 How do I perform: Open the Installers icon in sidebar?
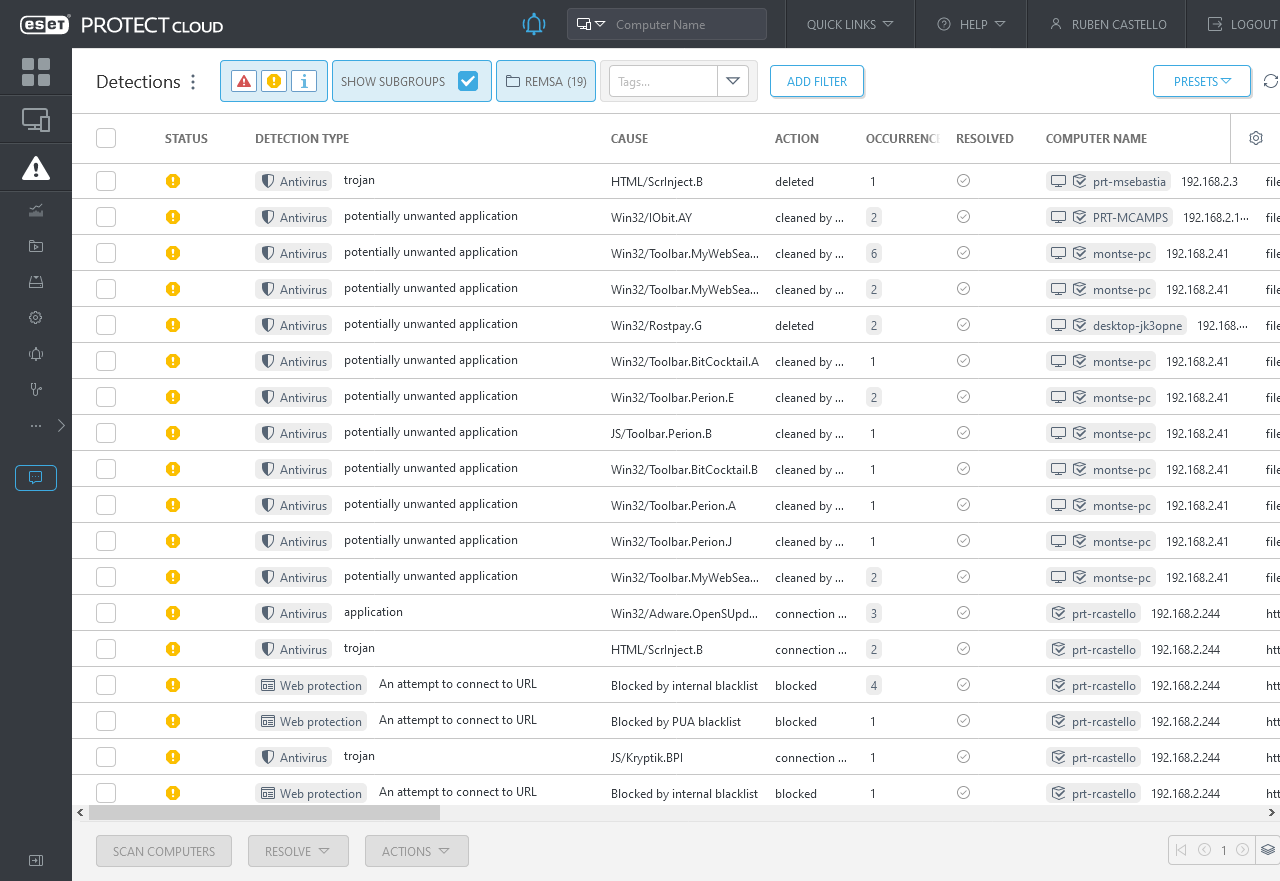(36, 282)
